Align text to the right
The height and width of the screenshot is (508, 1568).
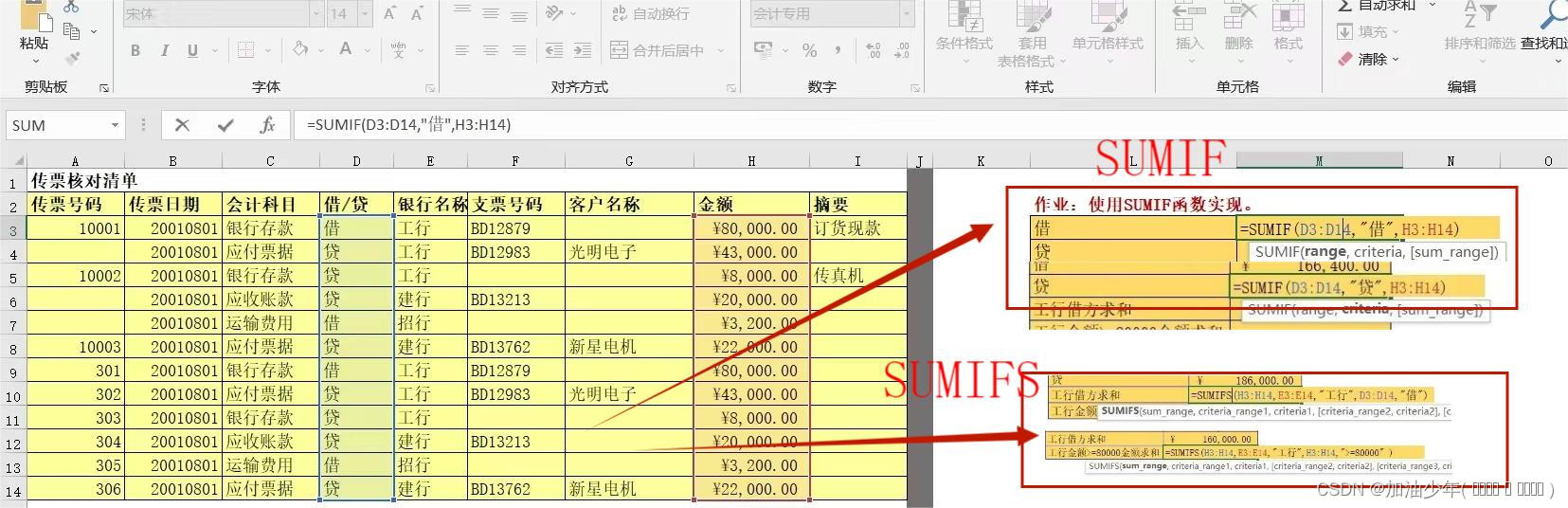(519, 50)
